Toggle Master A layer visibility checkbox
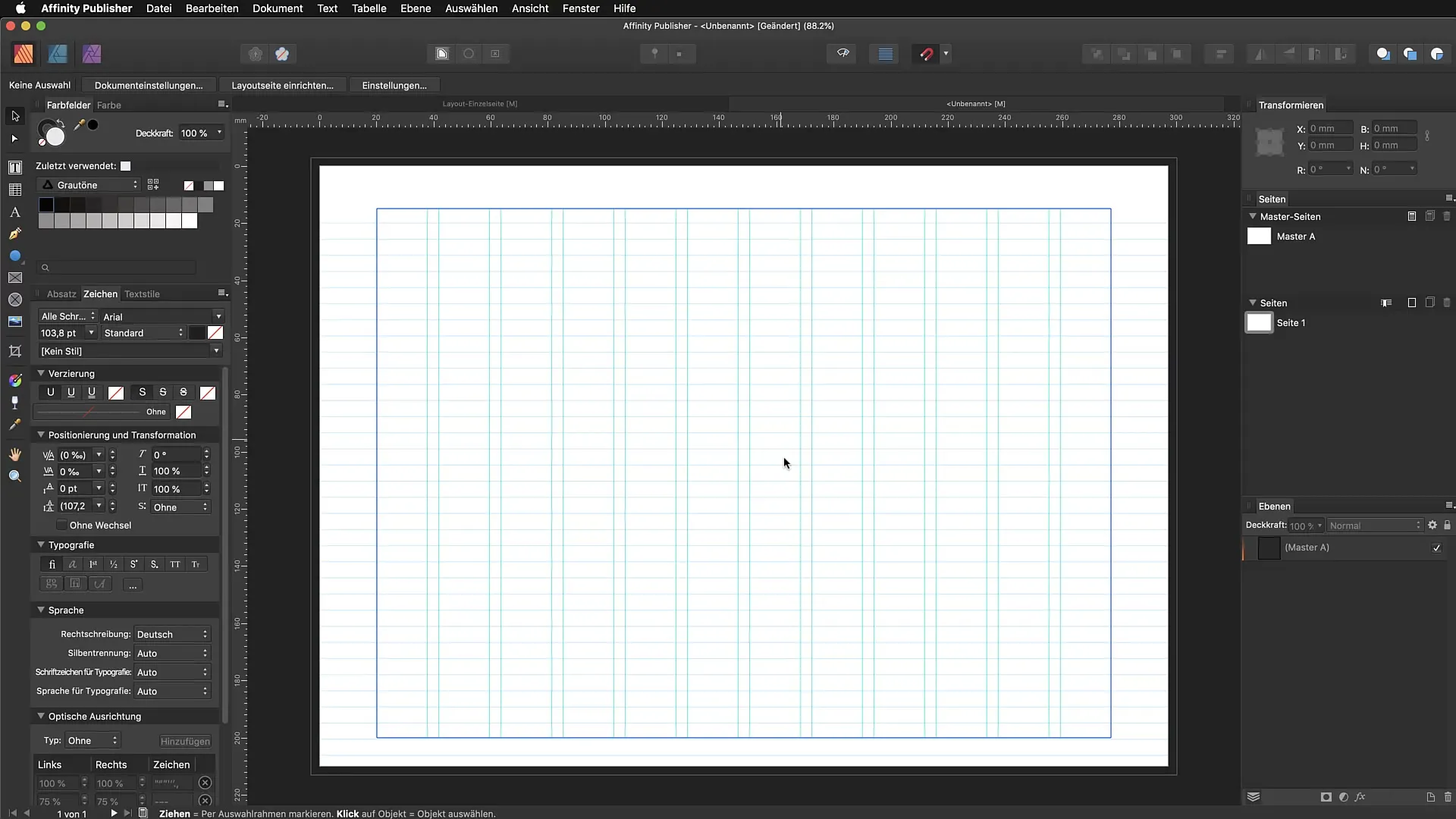Screen dimensions: 1456x819 pyautogui.click(x=1436, y=548)
